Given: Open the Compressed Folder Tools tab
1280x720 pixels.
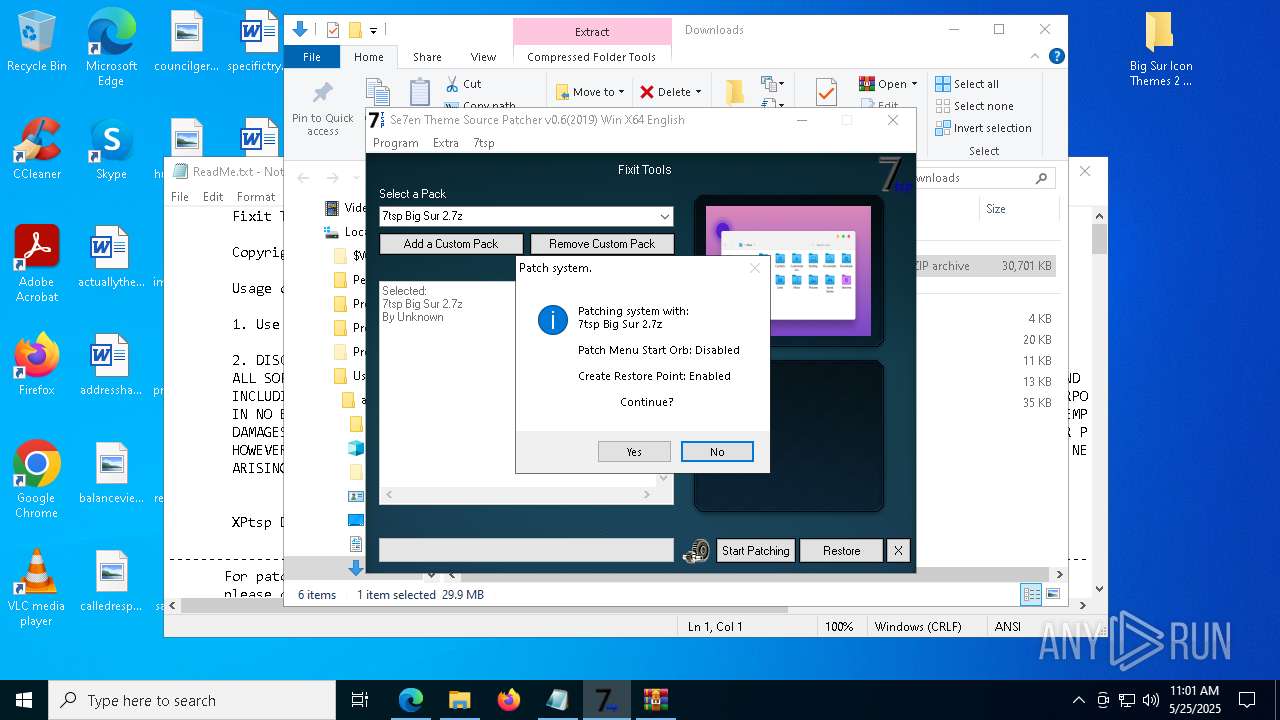Looking at the screenshot, I should click(592, 57).
